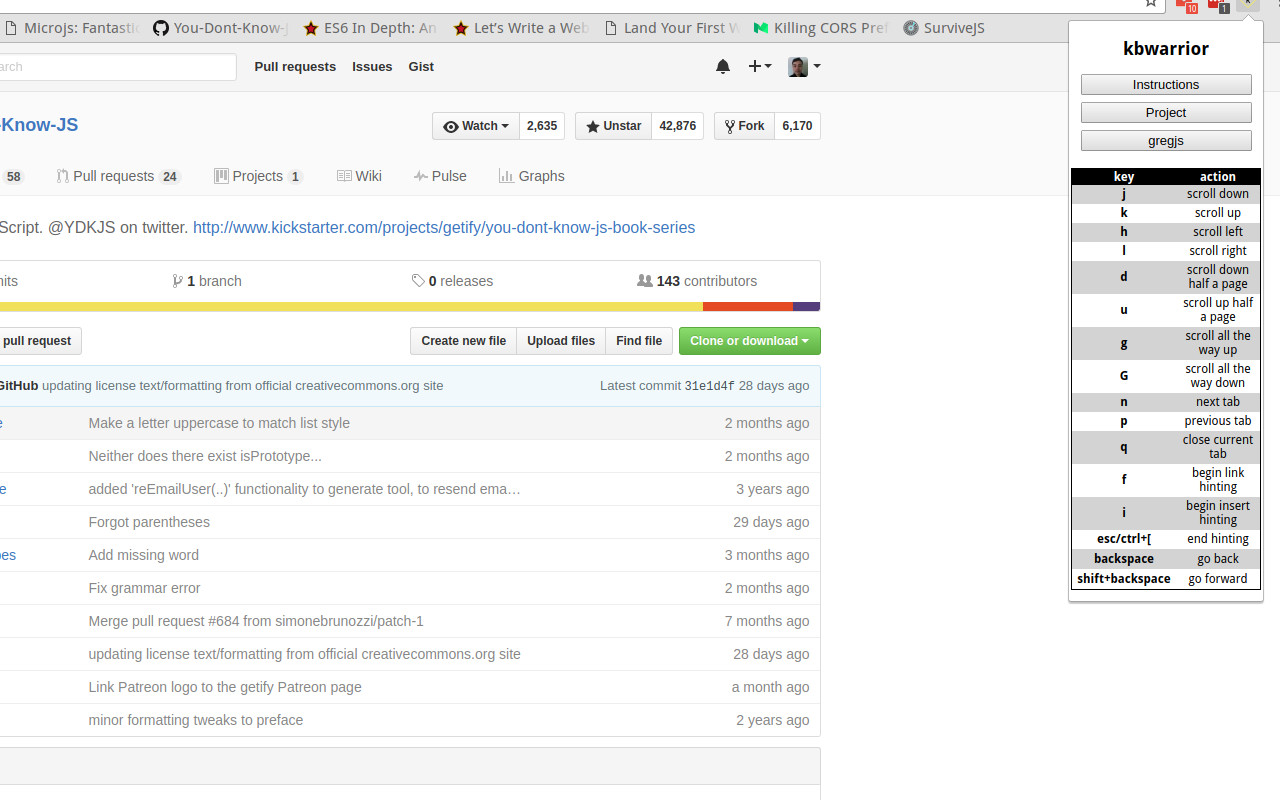Viewport: 1280px width, 800px height.
Task: Open commit 'minor formatting tweaks to preface'
Action: tap(196, 720)
